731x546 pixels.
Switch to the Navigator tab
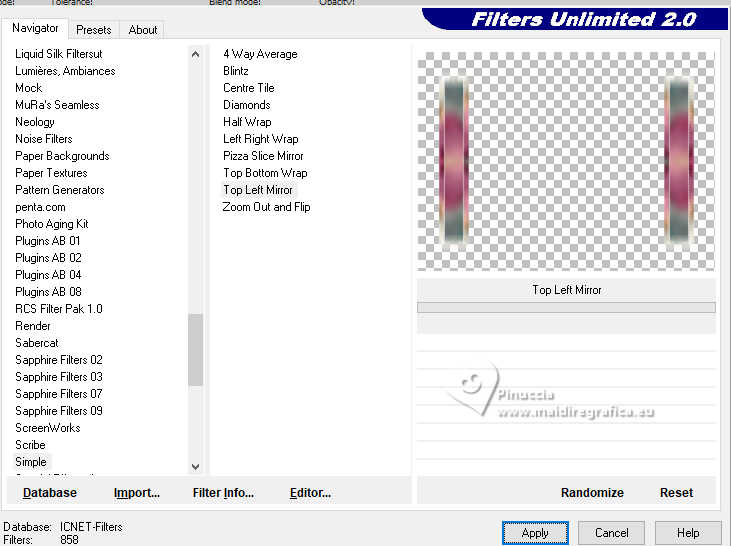click(35, 28)
